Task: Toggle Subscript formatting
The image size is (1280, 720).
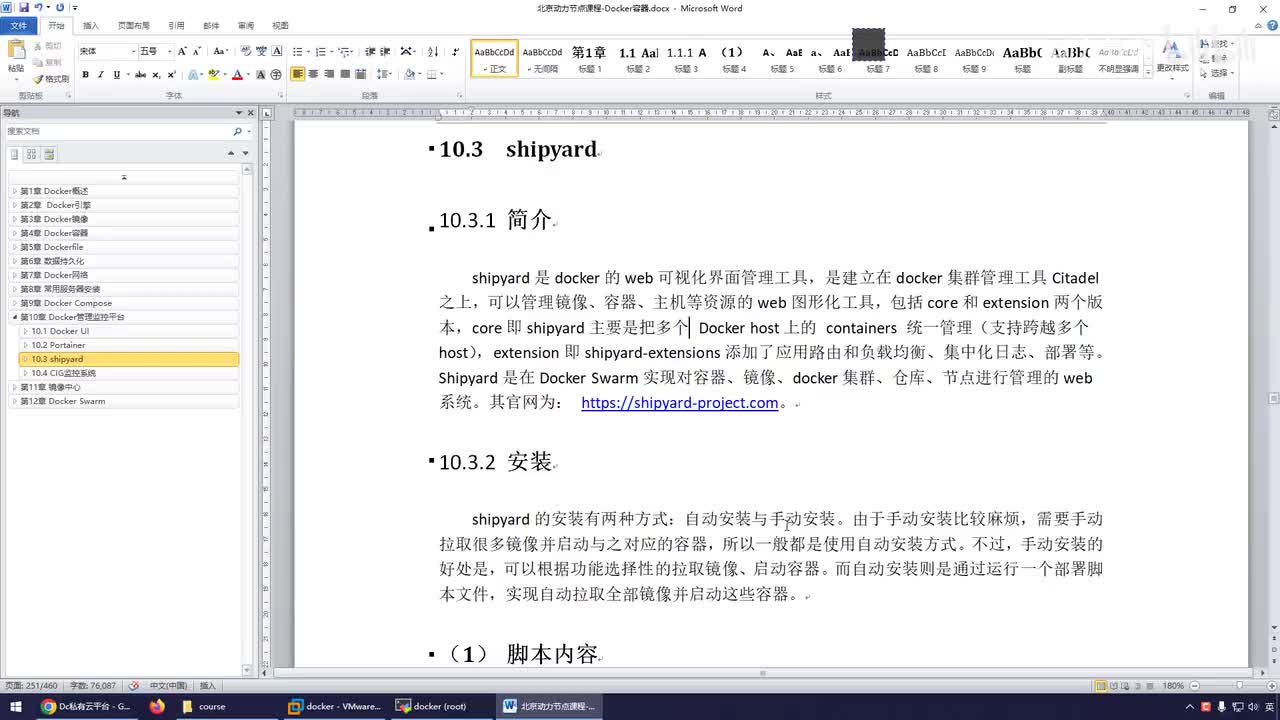Action: pos(156,74)
